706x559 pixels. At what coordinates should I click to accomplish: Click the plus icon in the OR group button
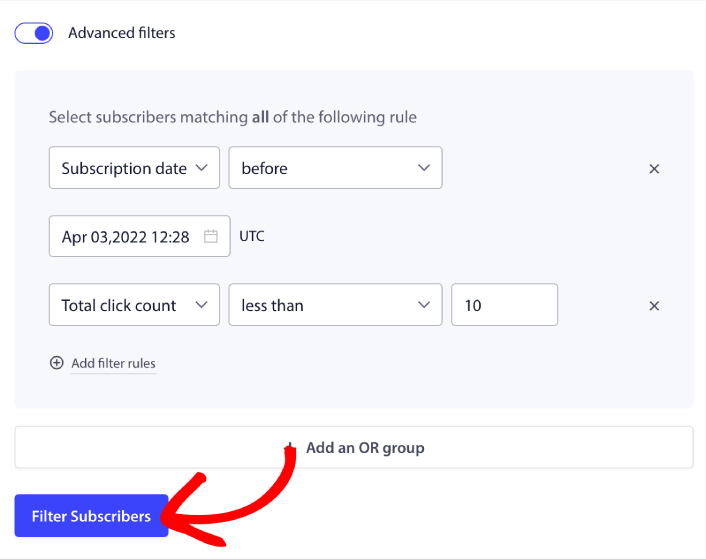click(291, 447)
